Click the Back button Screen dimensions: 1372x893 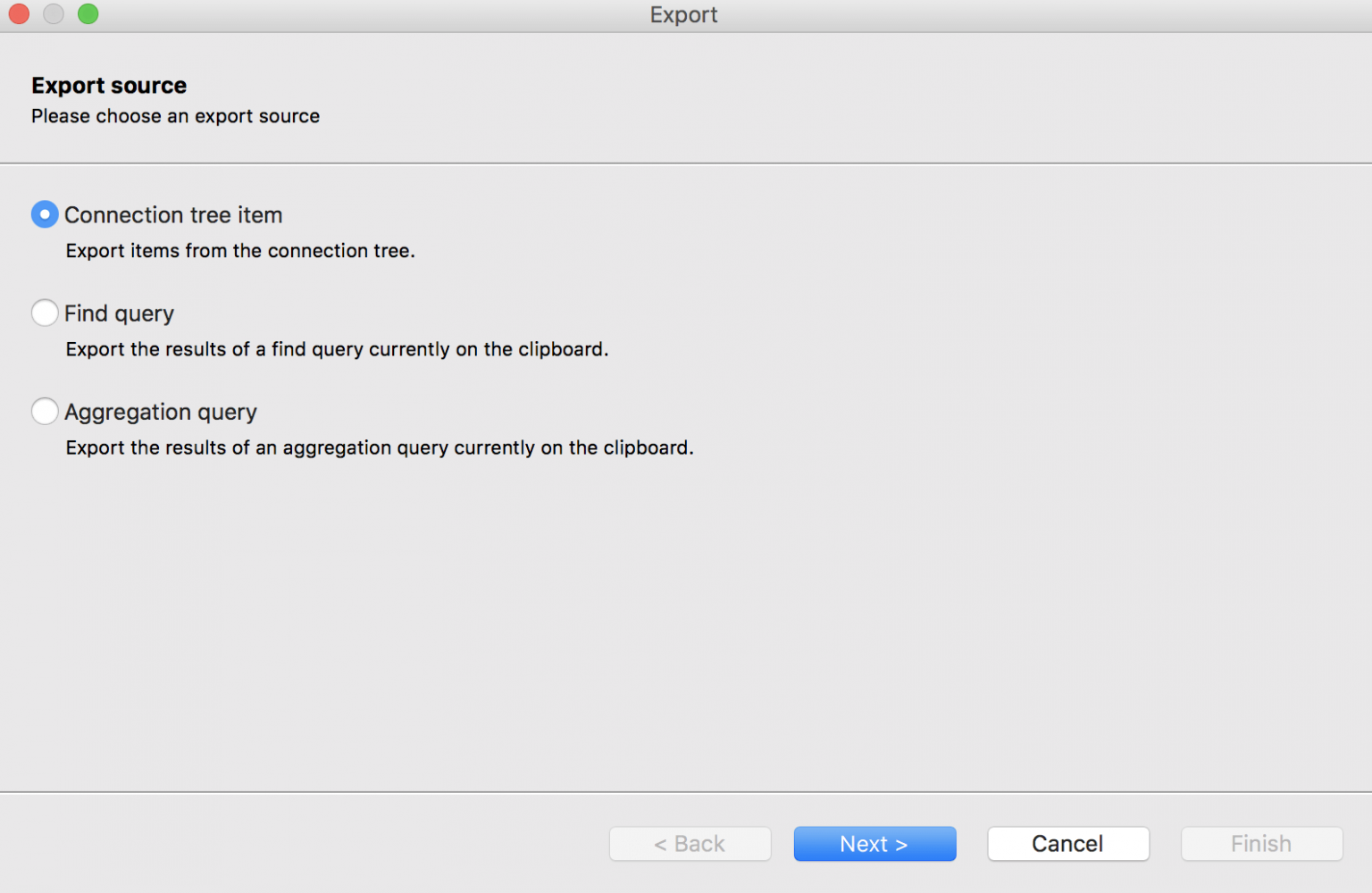pos(690,843)
